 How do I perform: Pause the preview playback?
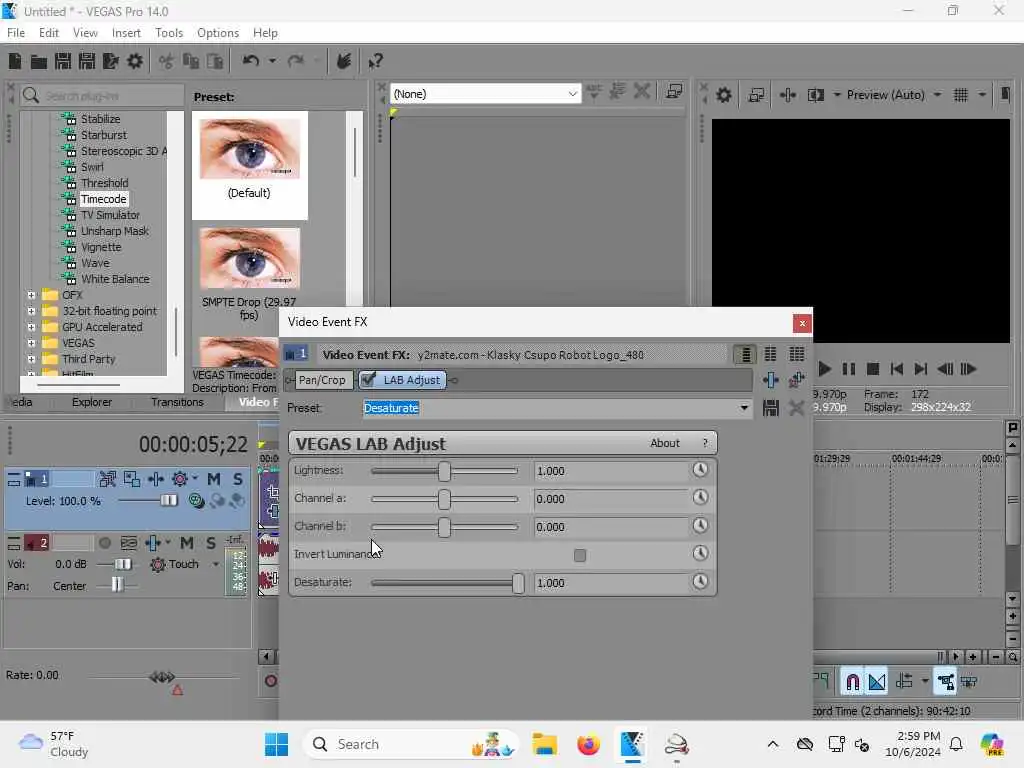pos(848,369)
